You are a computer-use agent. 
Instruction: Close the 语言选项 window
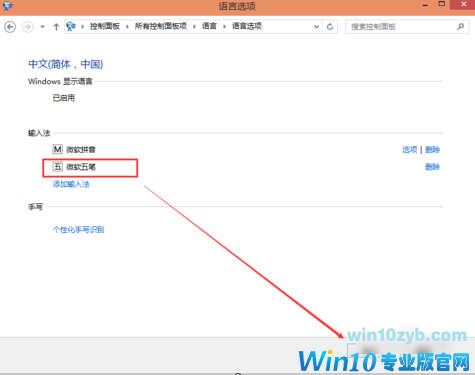[x=464, y=4]
